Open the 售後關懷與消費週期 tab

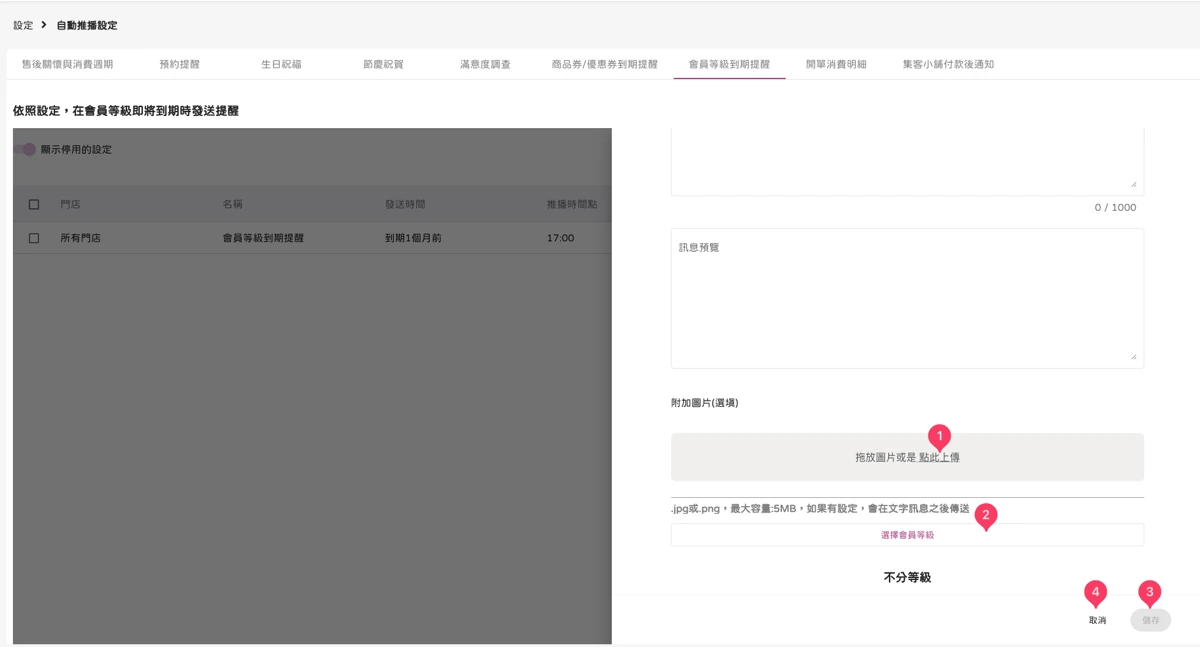coord(67,64)
